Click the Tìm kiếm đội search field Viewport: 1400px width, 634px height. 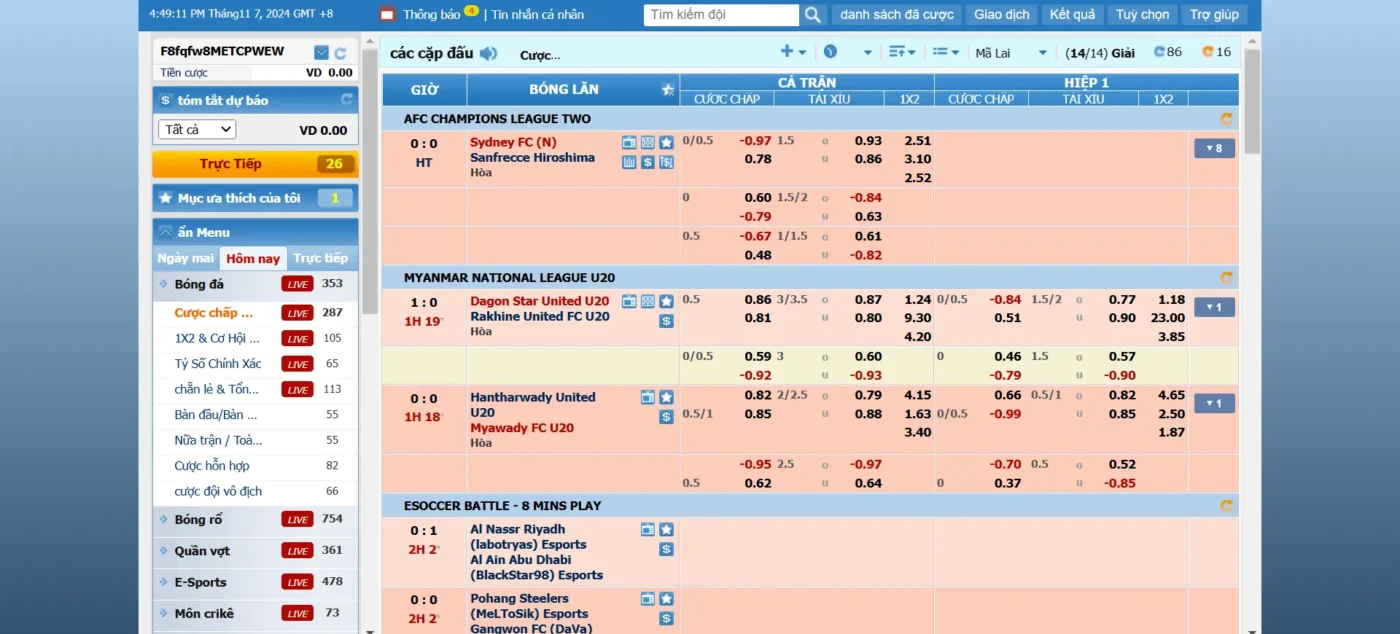tap(721, 15)
